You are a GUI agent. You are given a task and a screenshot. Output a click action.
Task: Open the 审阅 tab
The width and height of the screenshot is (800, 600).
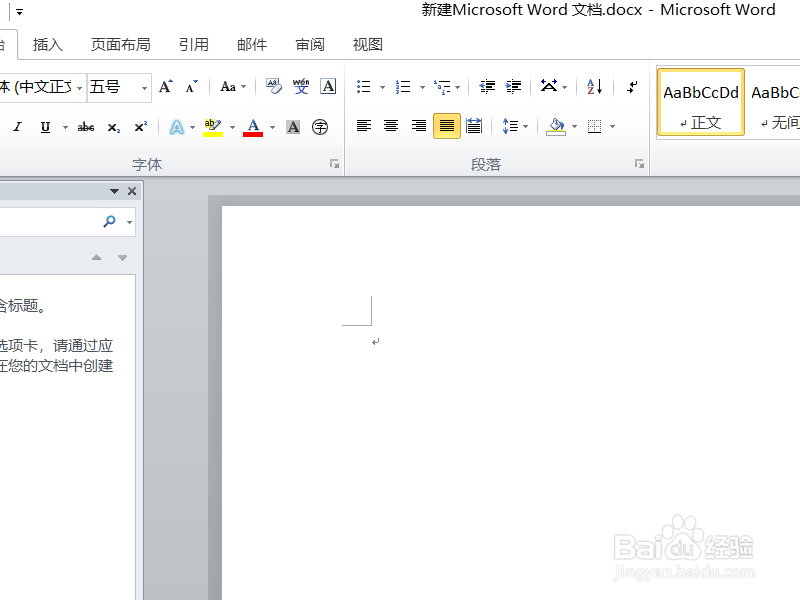310,44
